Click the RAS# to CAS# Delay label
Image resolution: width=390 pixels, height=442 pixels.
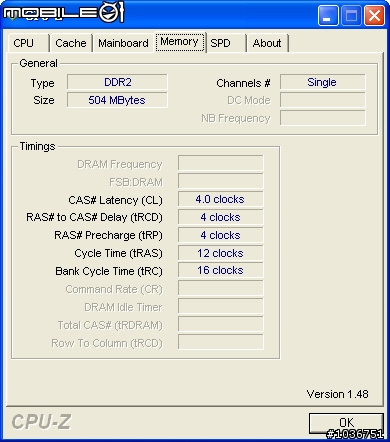pyautogui.click(x=94, y=217)
